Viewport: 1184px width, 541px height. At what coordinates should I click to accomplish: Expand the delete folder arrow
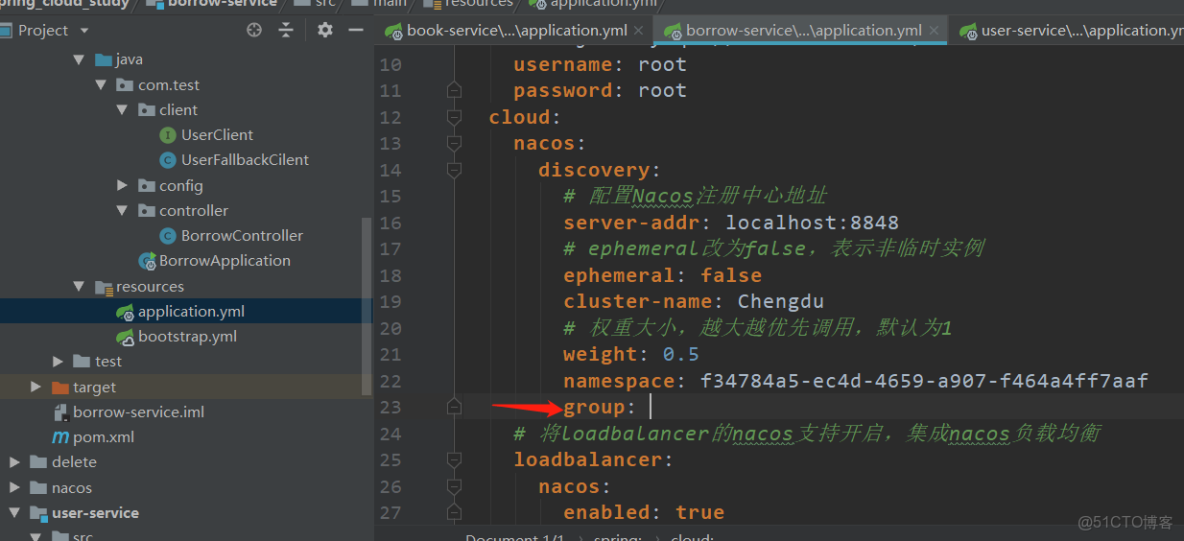pos(14,462)
